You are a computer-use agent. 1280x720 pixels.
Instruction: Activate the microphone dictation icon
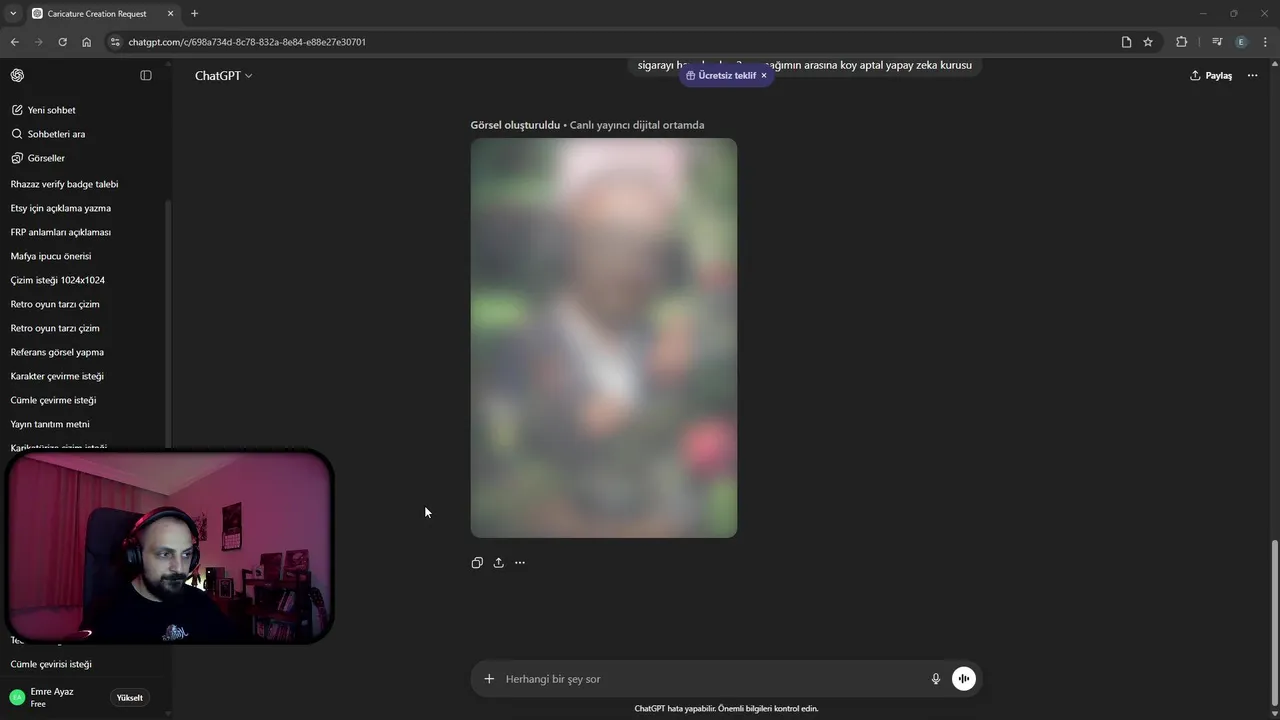tap(936, 679)
